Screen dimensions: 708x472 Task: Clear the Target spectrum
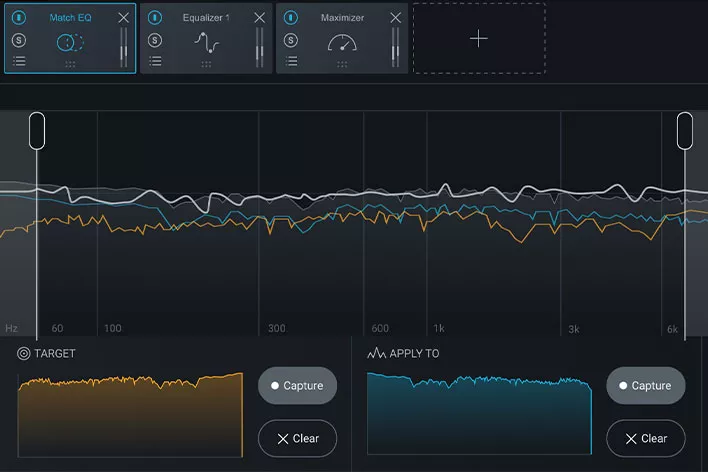297,438
